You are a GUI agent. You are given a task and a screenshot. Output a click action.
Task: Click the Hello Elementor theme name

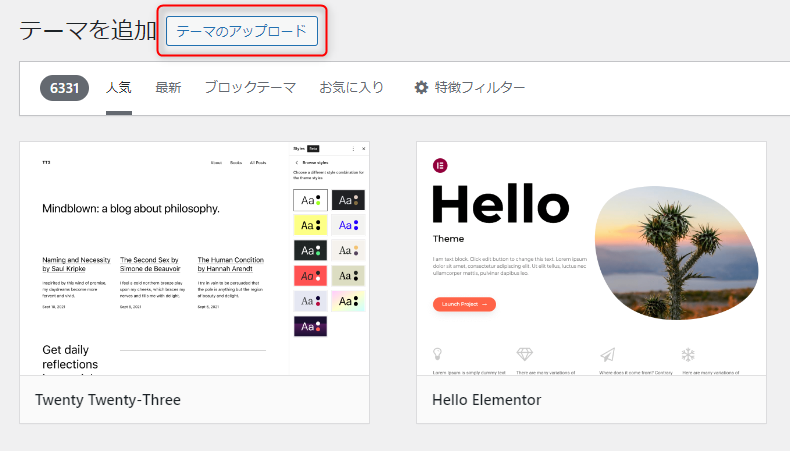486,400
